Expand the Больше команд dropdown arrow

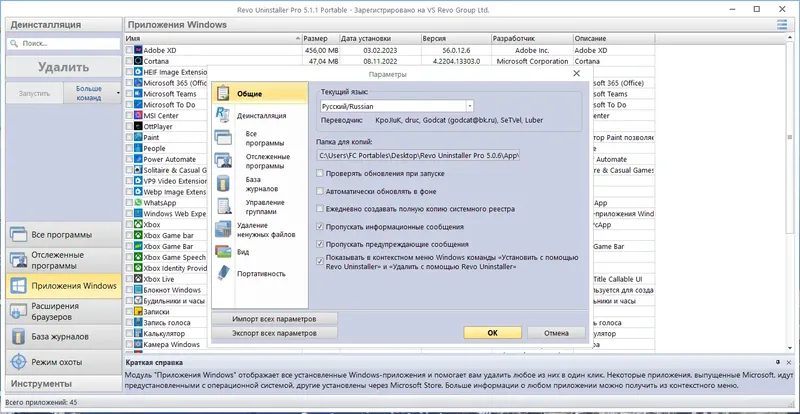point(118,93)
